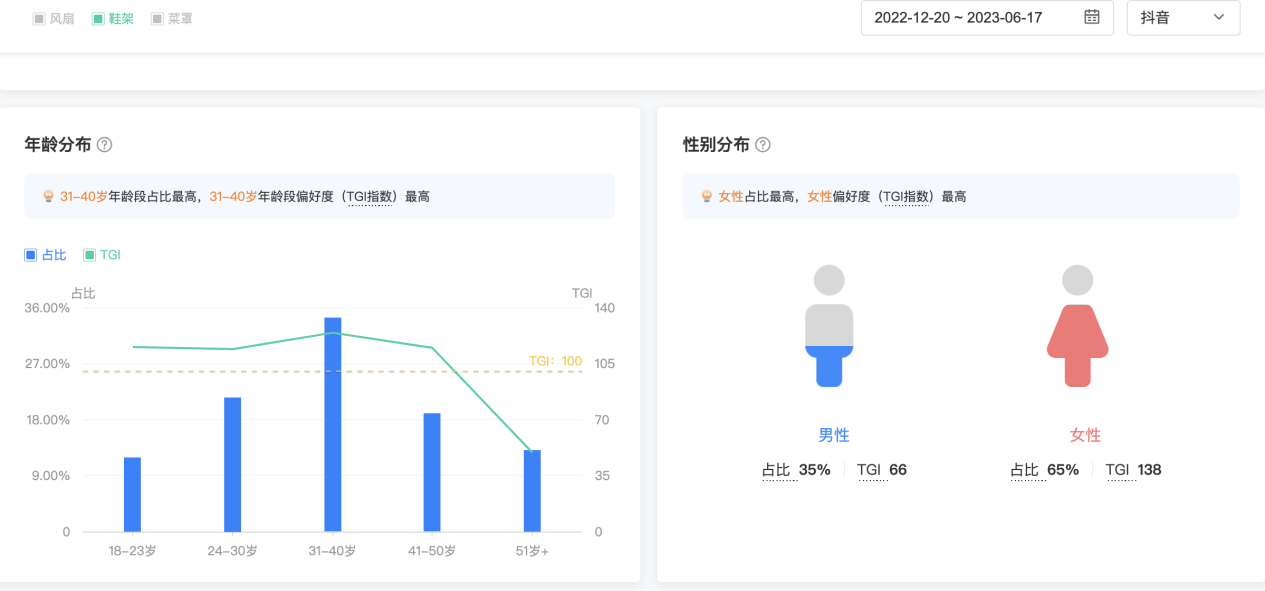1265x591 pixels.
Task: Click lightbulb icon in age insight banner
Action: pos(48,197)
